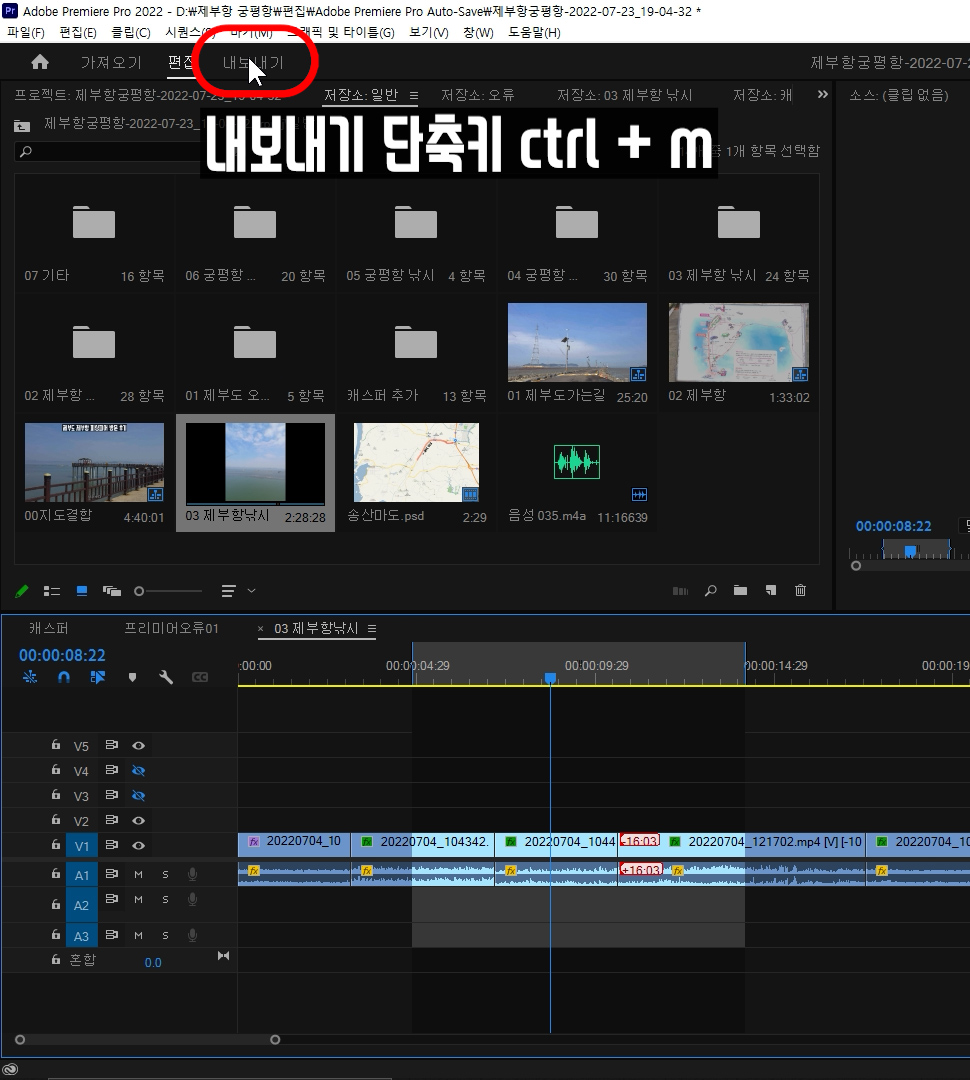Open the sort icons dropdown chevron
Screen dimensions: 970x1080
pos(251,590)
